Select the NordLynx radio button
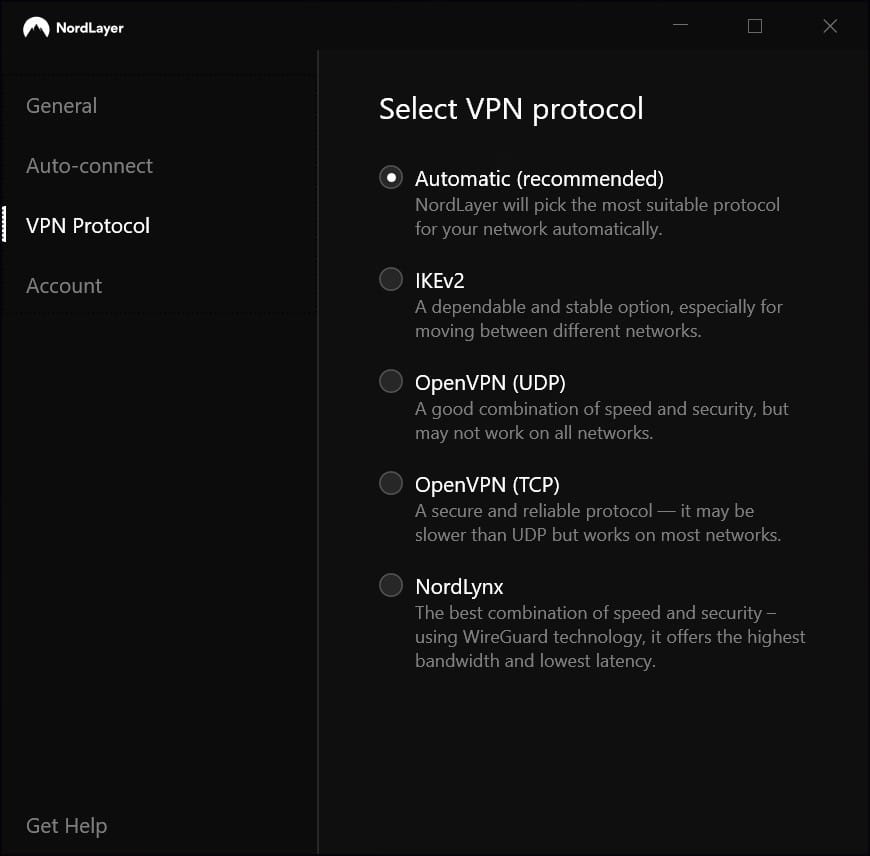The width and height of the screenshot is (870, 856). (390, 586)
